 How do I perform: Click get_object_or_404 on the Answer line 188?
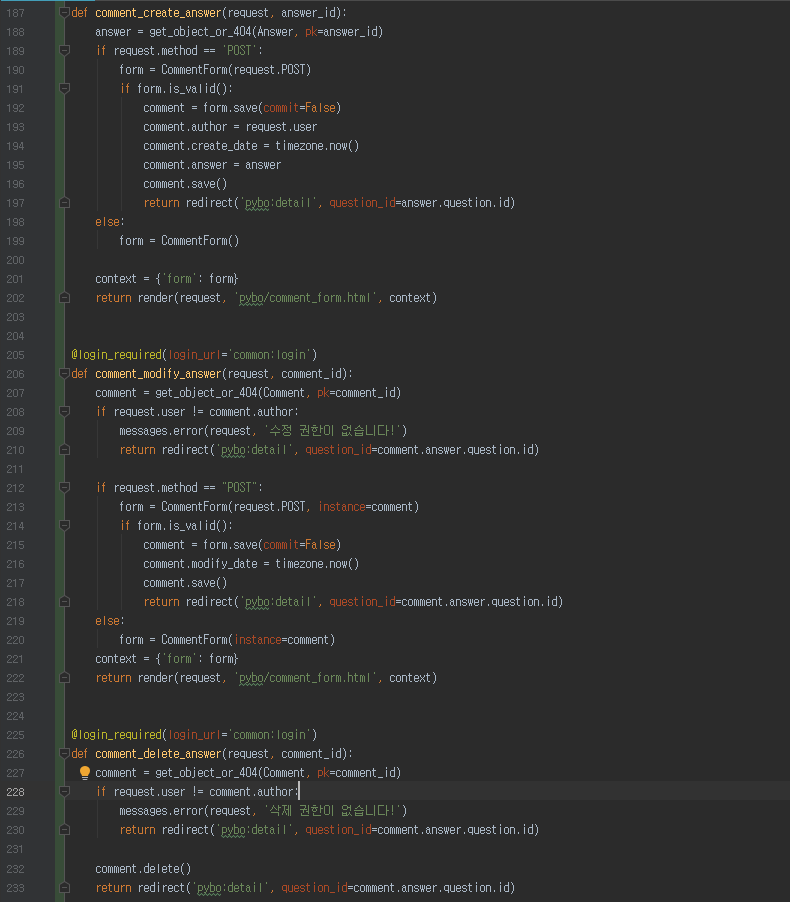pyautogui.click(x=201, y=32)
